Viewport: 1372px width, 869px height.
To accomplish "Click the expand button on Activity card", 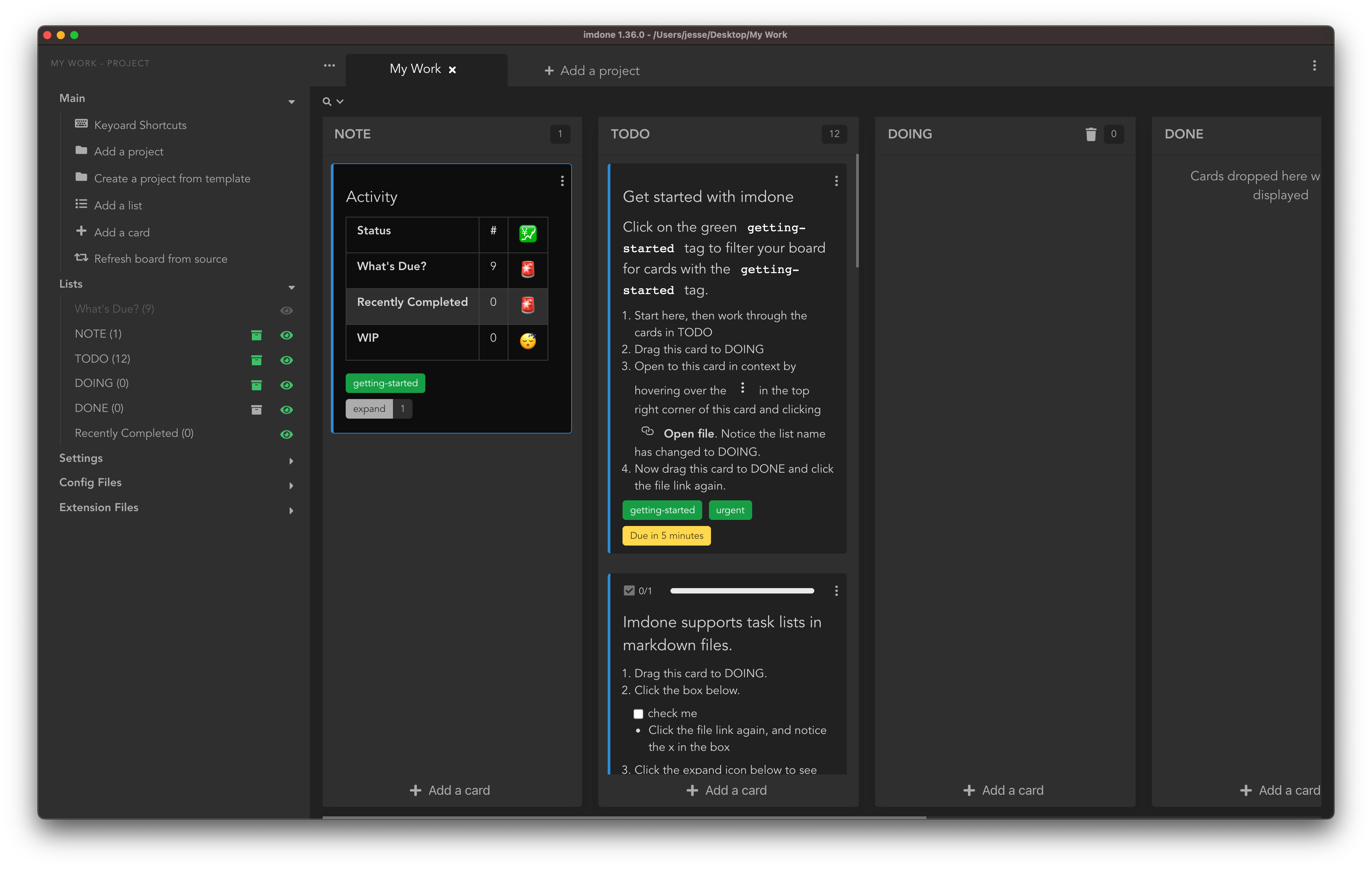I will click(x=369, y=408).
